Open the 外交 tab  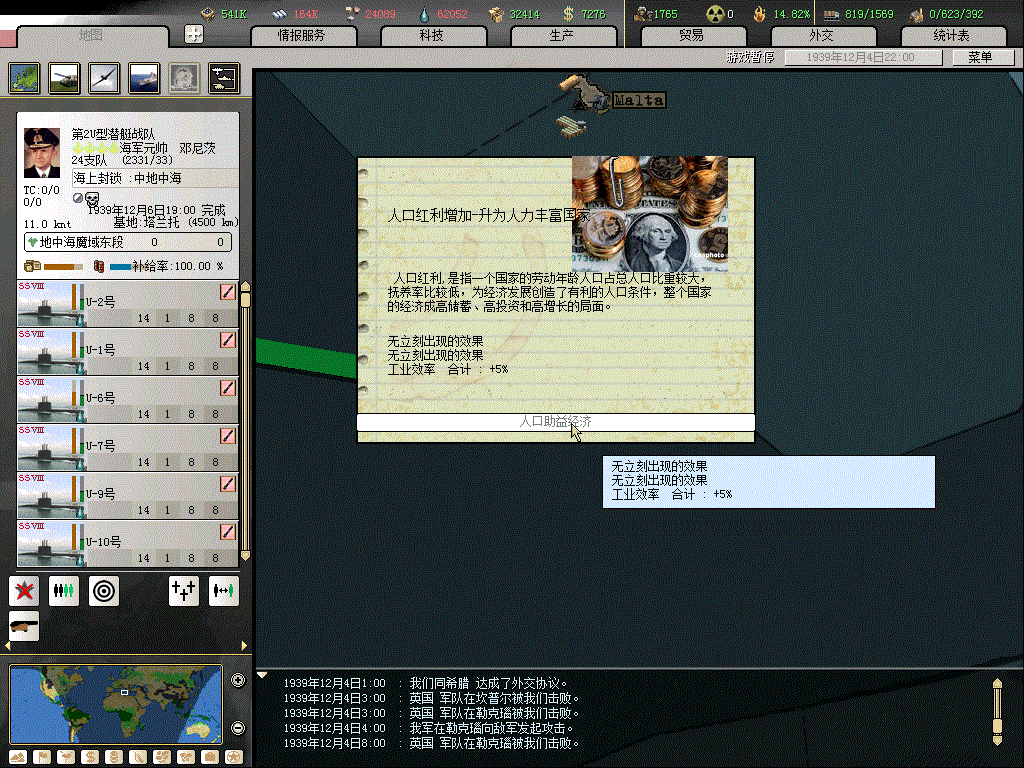click(x=820, y=36)
